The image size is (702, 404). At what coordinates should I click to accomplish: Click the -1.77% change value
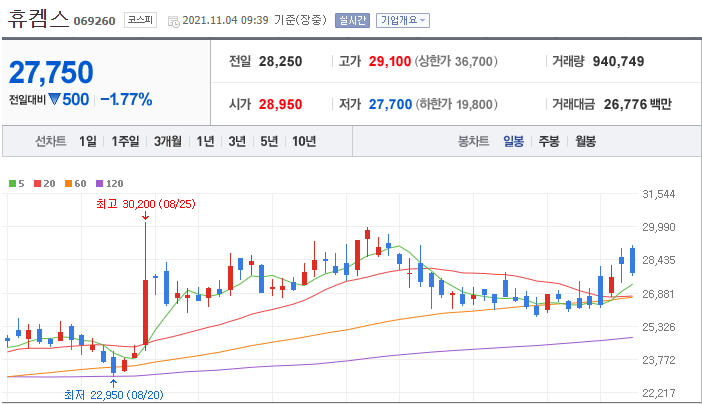click(126, 99)
